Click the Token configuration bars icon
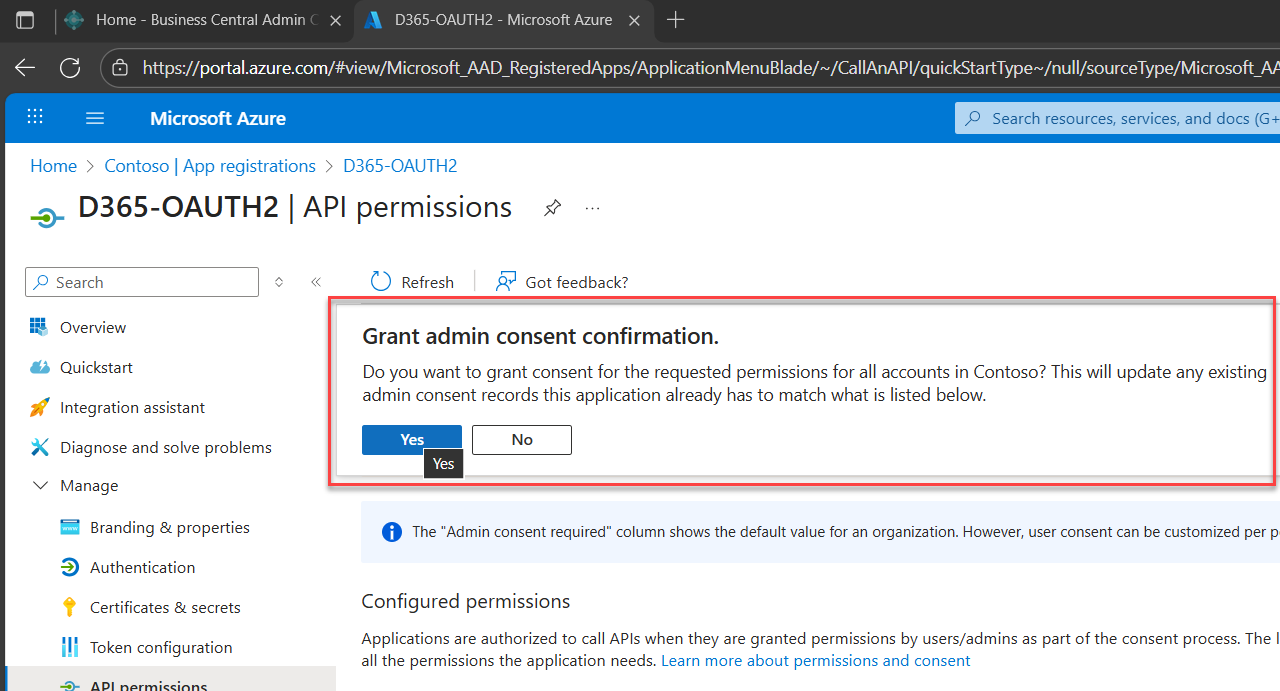1280x691 pixels. pyautogui.click(x=70, y=647)
